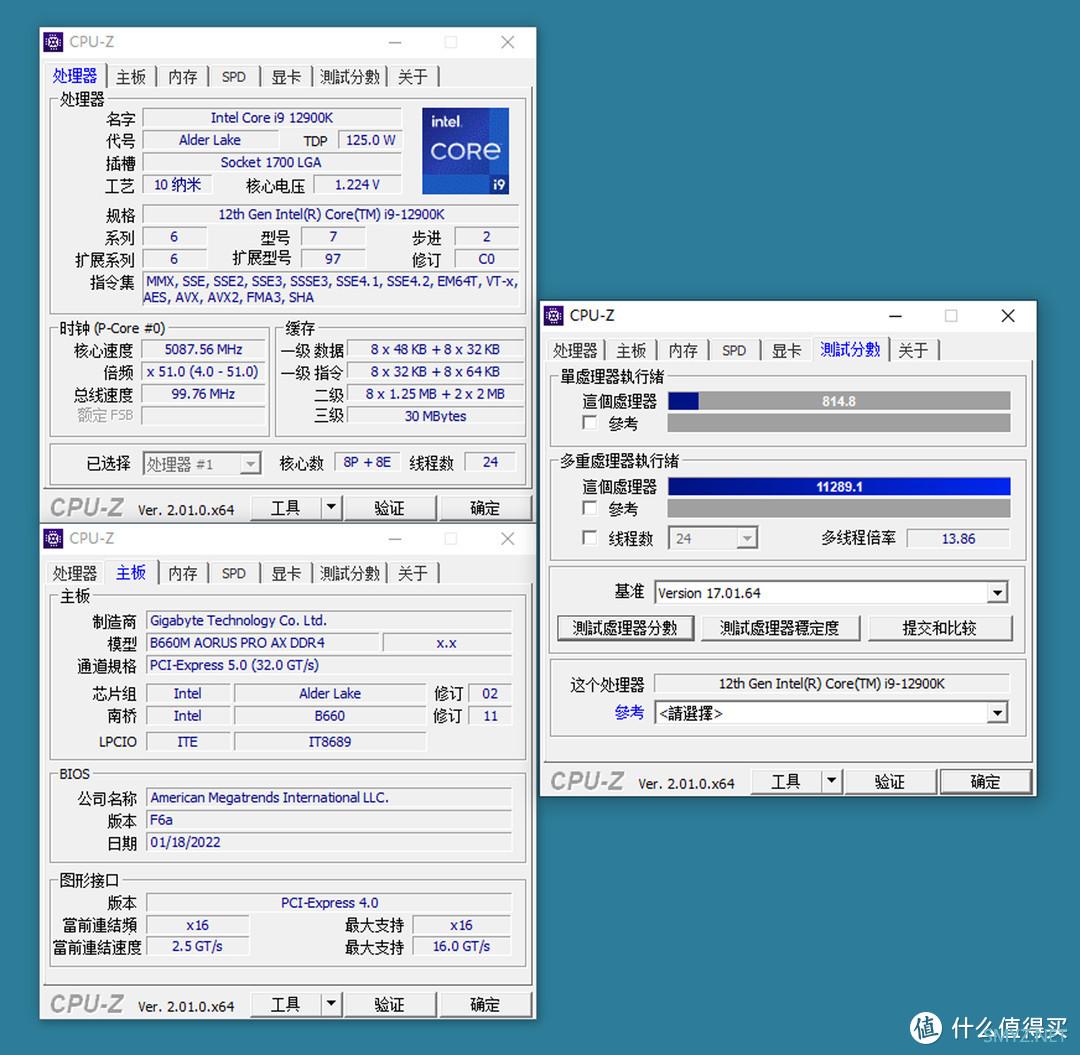
Task: Switch to 处理器 tab in benchmark window
Action: [x=575, y=351]
